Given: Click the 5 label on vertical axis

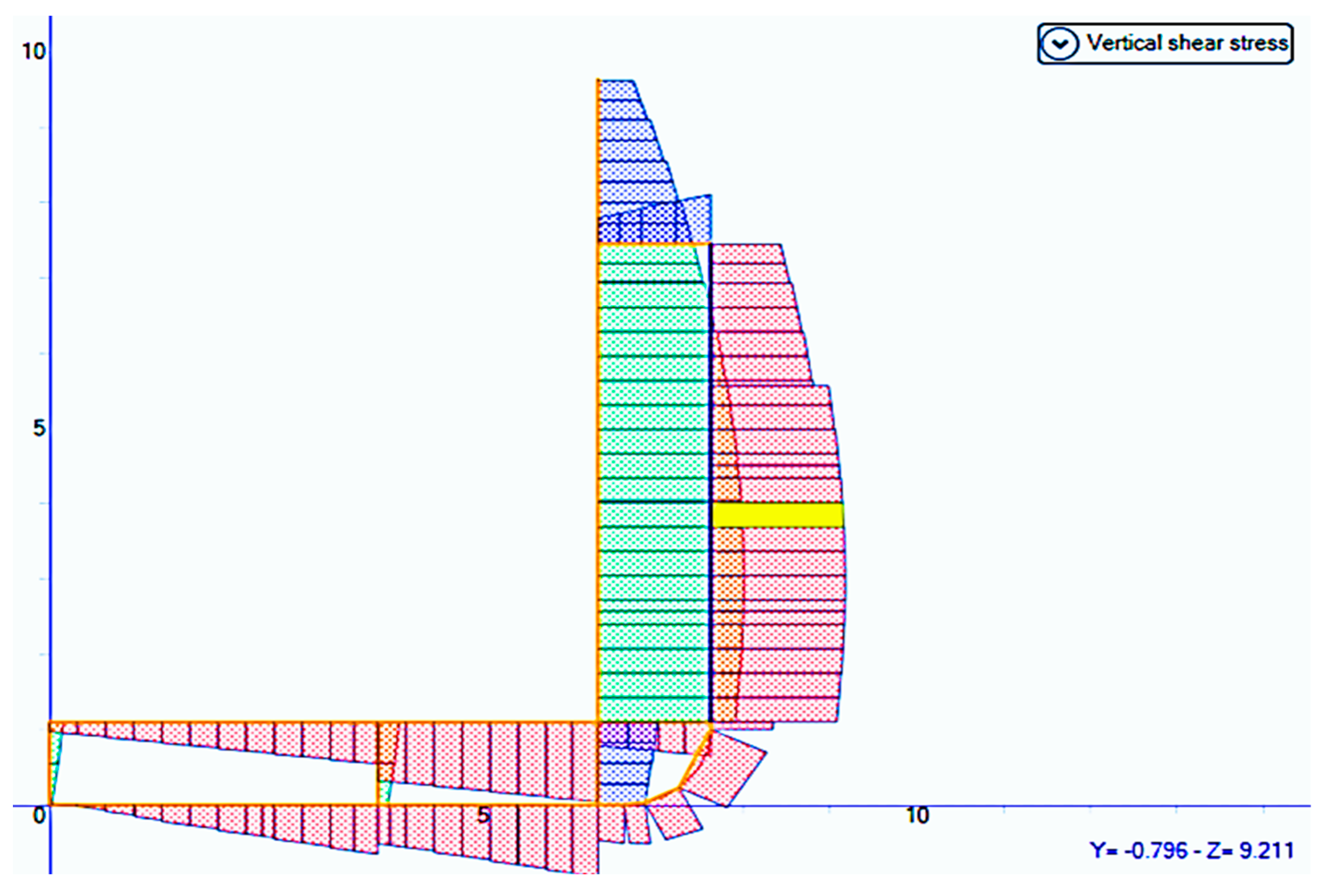Looking at the screenshot, I should pyautogui.click(x=38, y=428).
